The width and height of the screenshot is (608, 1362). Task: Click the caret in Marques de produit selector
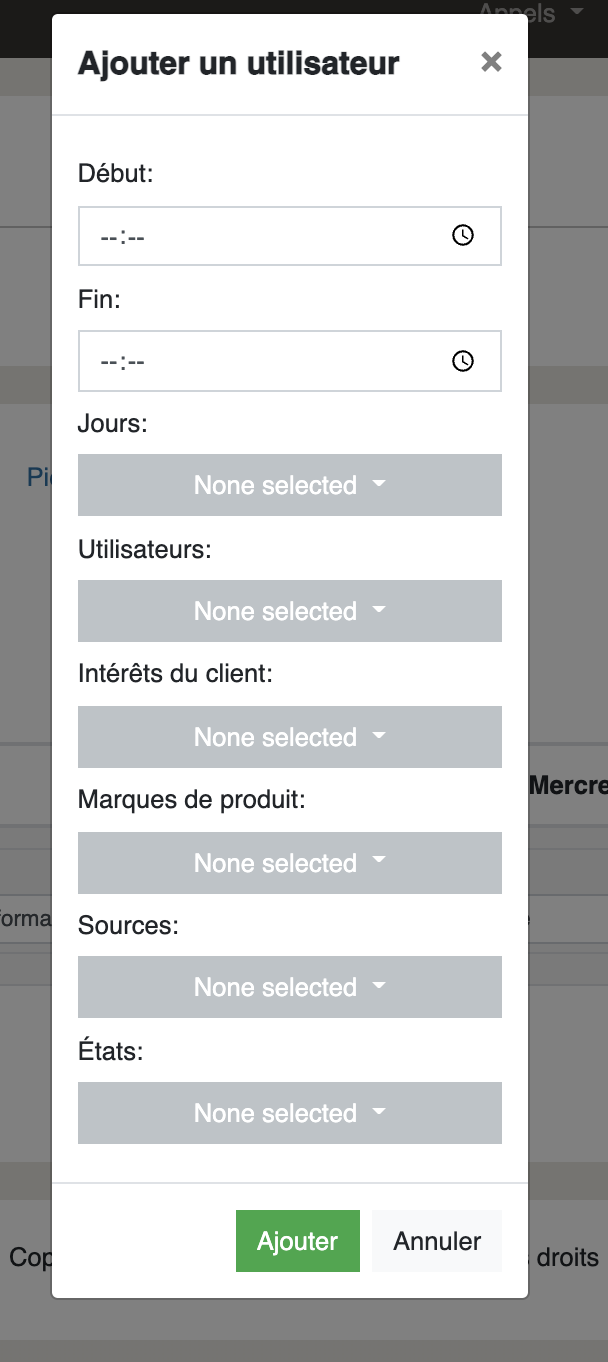tap(378, 862)
